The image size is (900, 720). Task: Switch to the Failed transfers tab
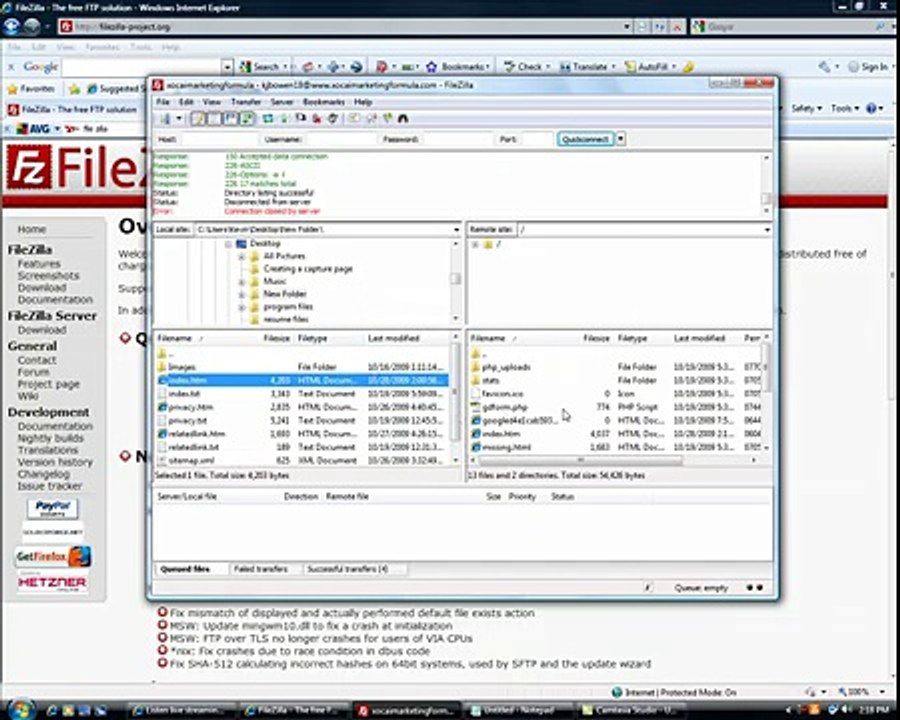tap(261, 569)
